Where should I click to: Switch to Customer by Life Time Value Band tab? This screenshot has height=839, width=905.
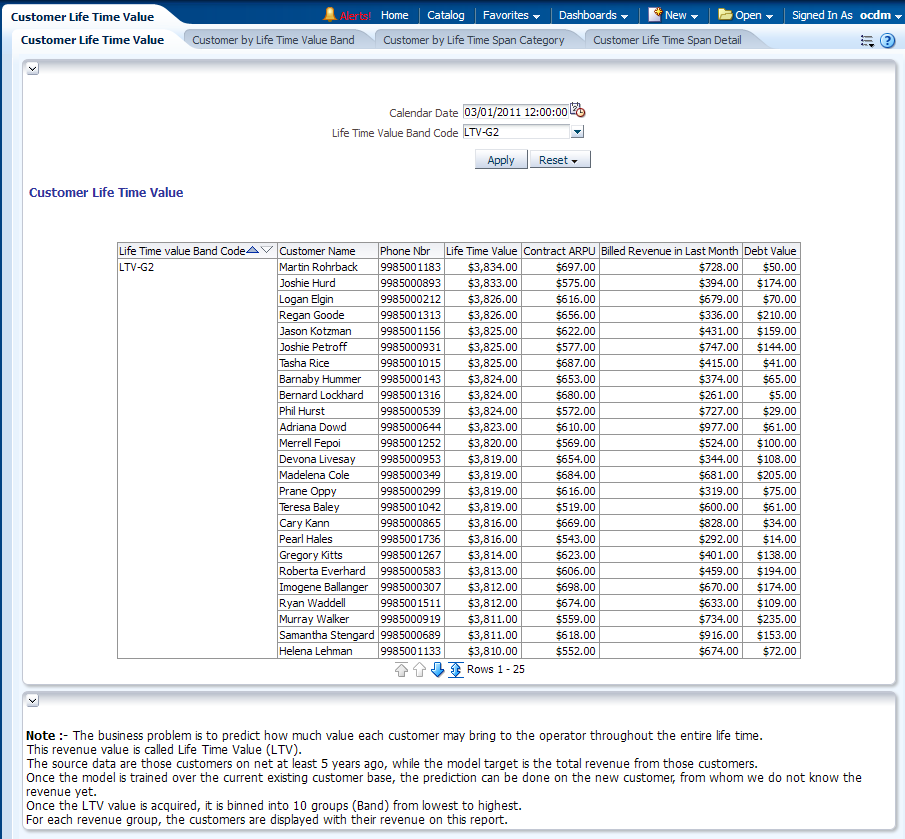[x=273, y=40]
